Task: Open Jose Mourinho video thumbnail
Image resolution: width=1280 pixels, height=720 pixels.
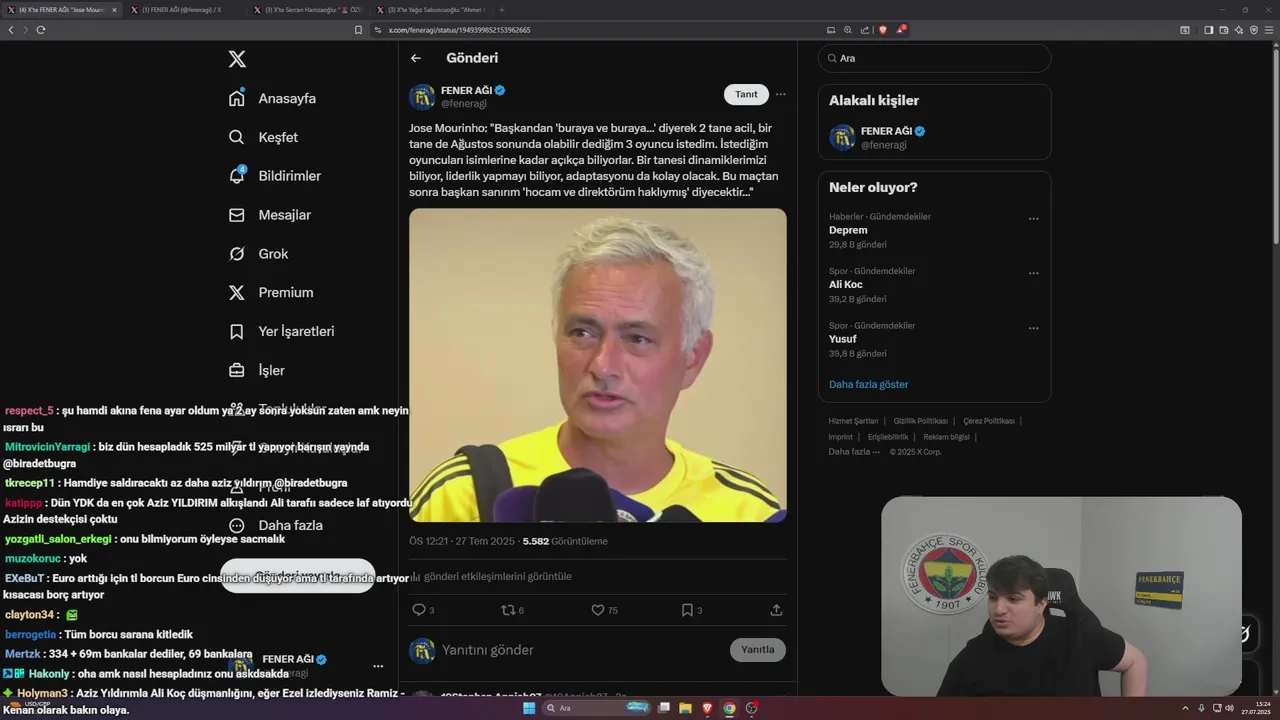Action: tap(598, 365)
